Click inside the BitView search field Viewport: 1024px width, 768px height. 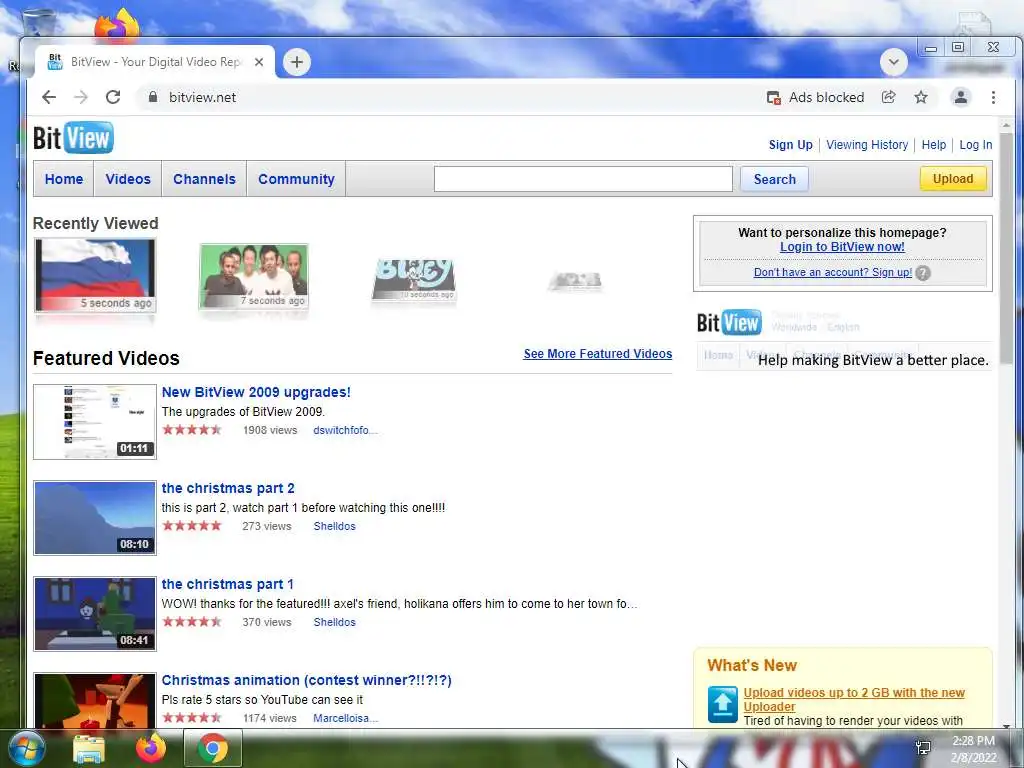583,179
